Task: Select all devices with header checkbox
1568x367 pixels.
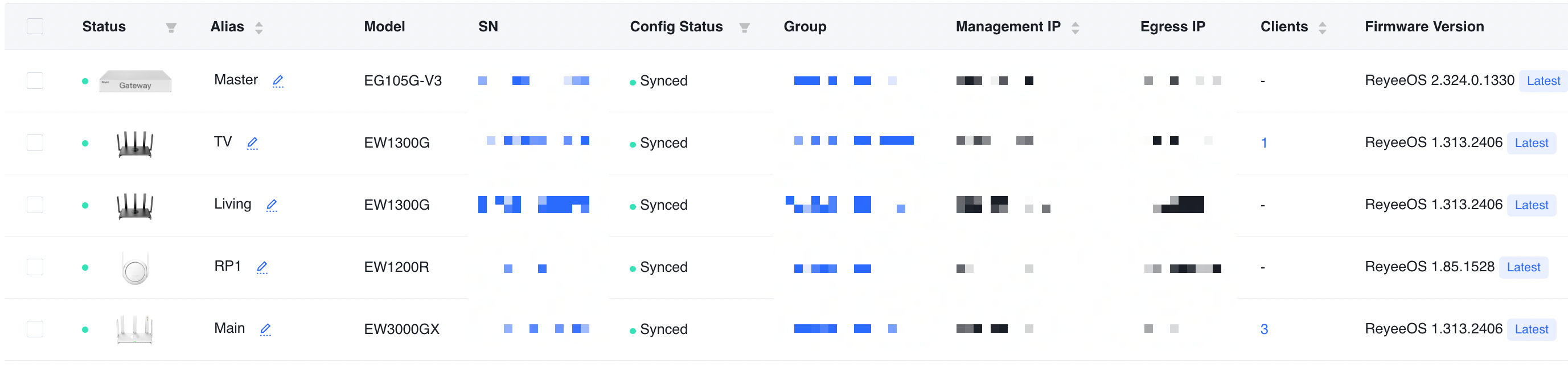Action: 35,26
